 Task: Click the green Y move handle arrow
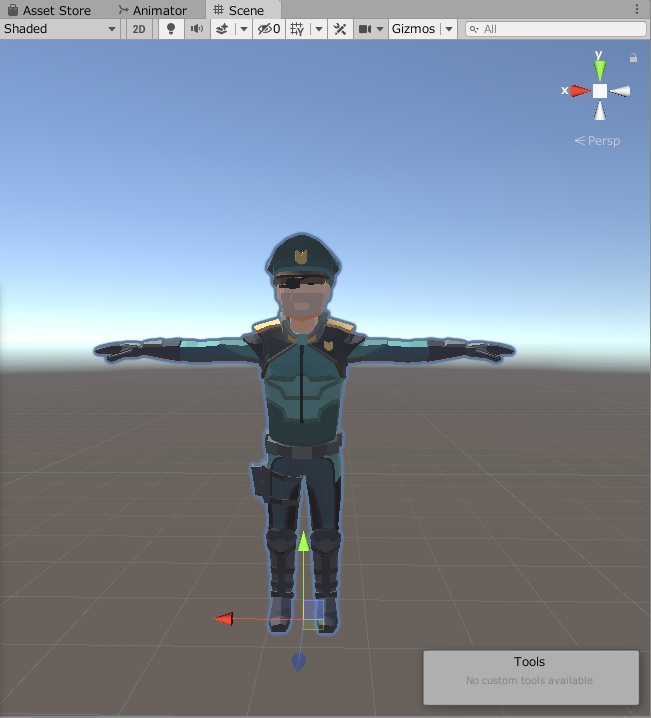tap(304, 542)
